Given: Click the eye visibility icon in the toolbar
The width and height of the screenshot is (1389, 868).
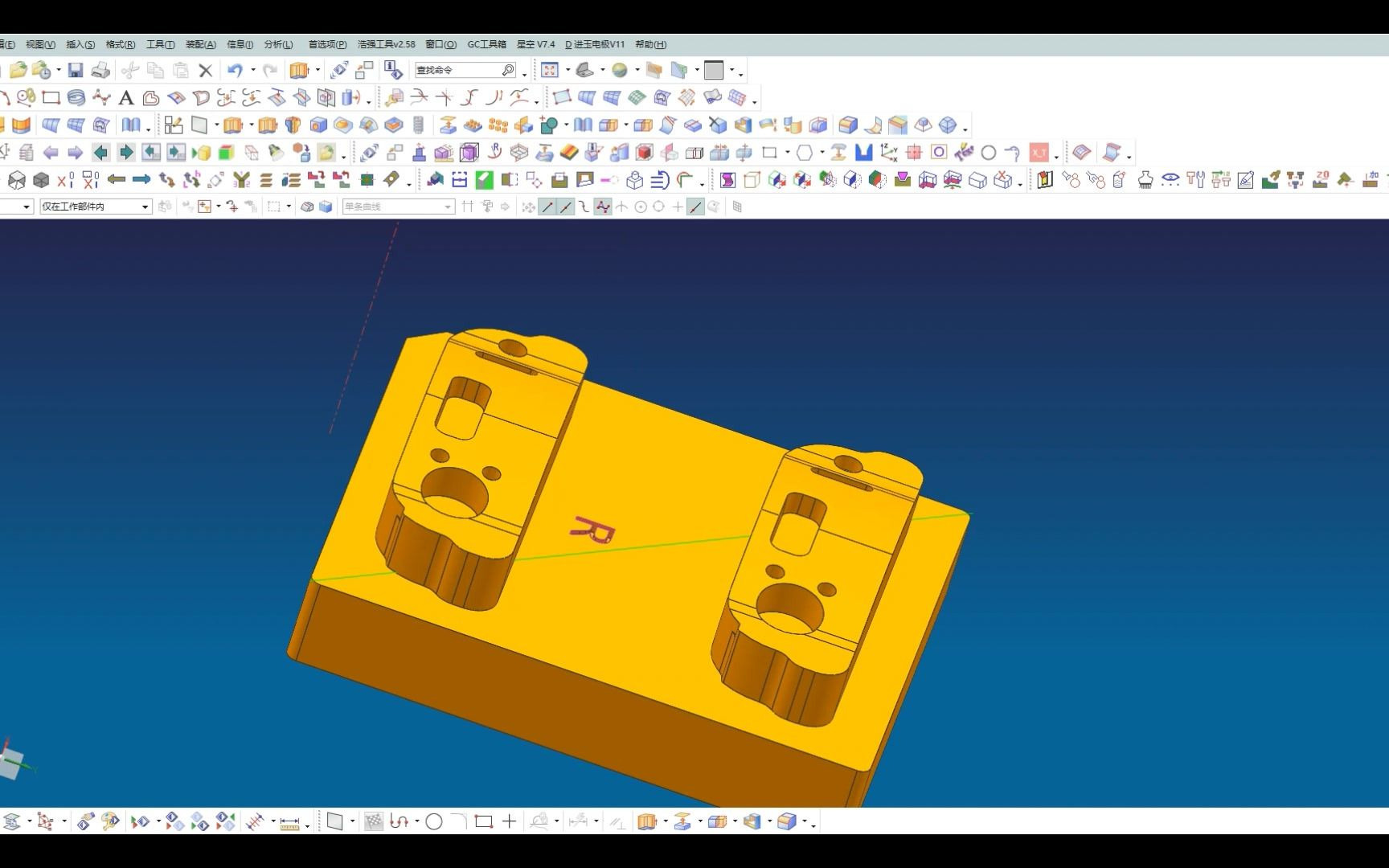Looking at the screenshot, I should click(1170, 180).
